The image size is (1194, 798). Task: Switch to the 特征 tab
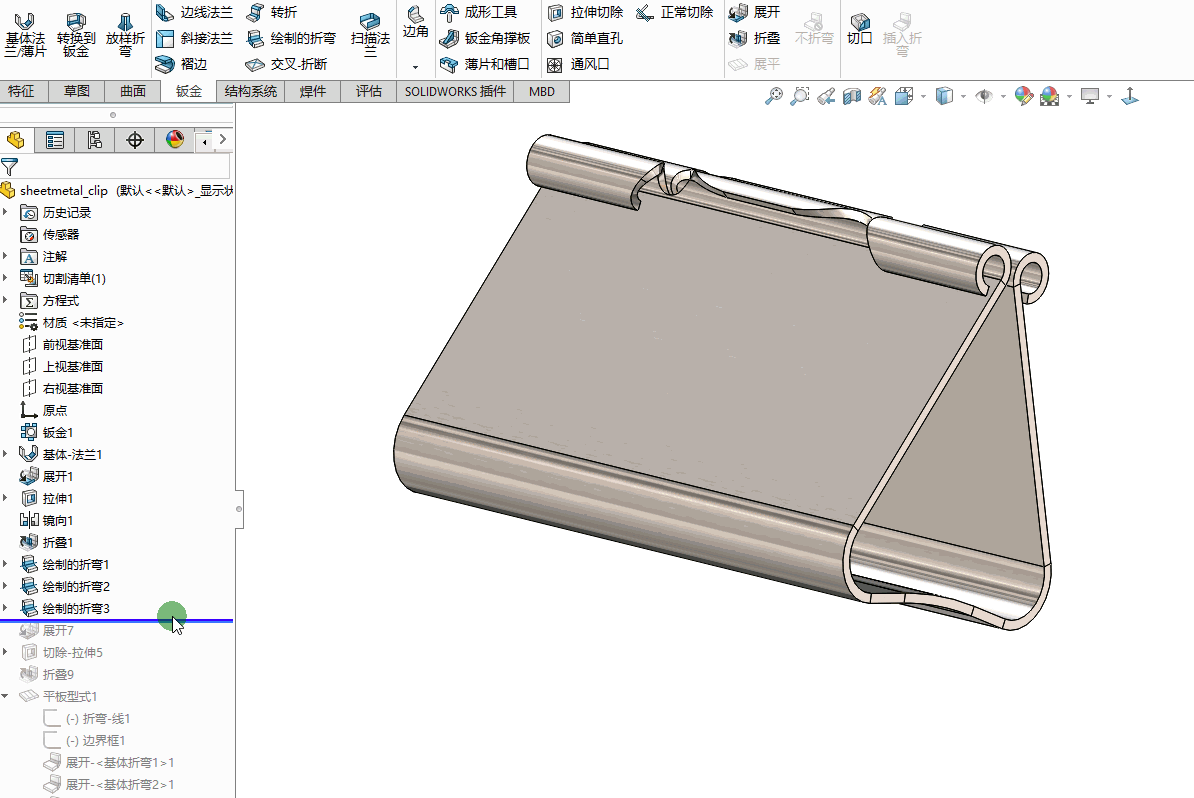pos(21,91)
